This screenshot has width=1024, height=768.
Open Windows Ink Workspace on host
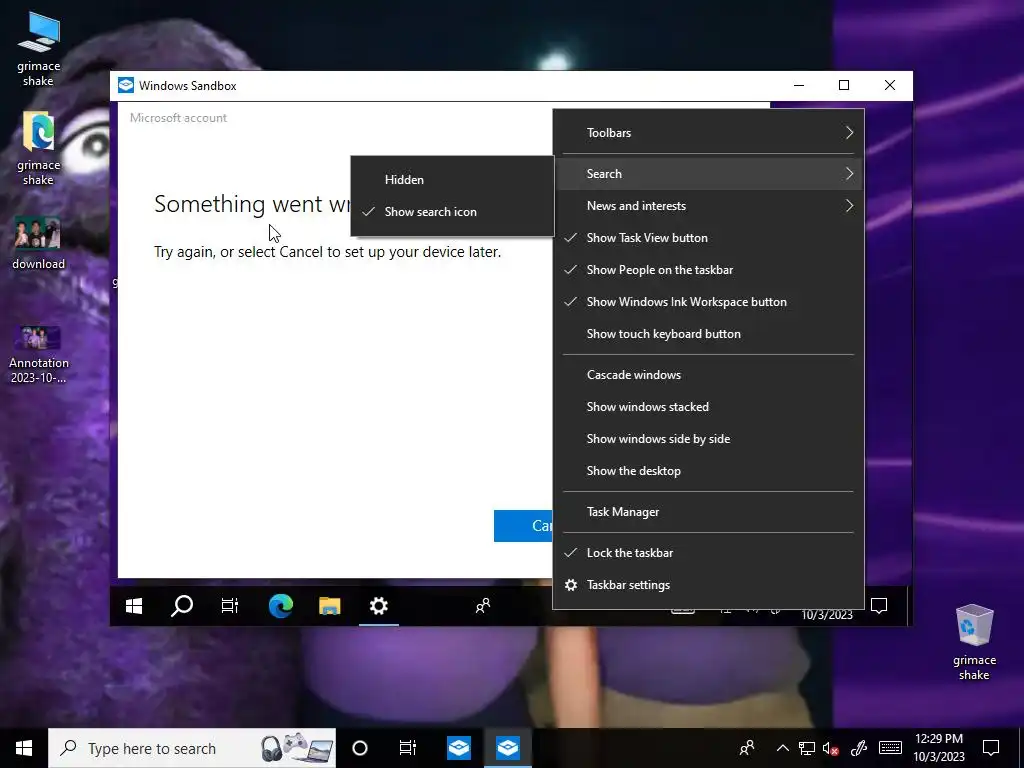(859, 748)
